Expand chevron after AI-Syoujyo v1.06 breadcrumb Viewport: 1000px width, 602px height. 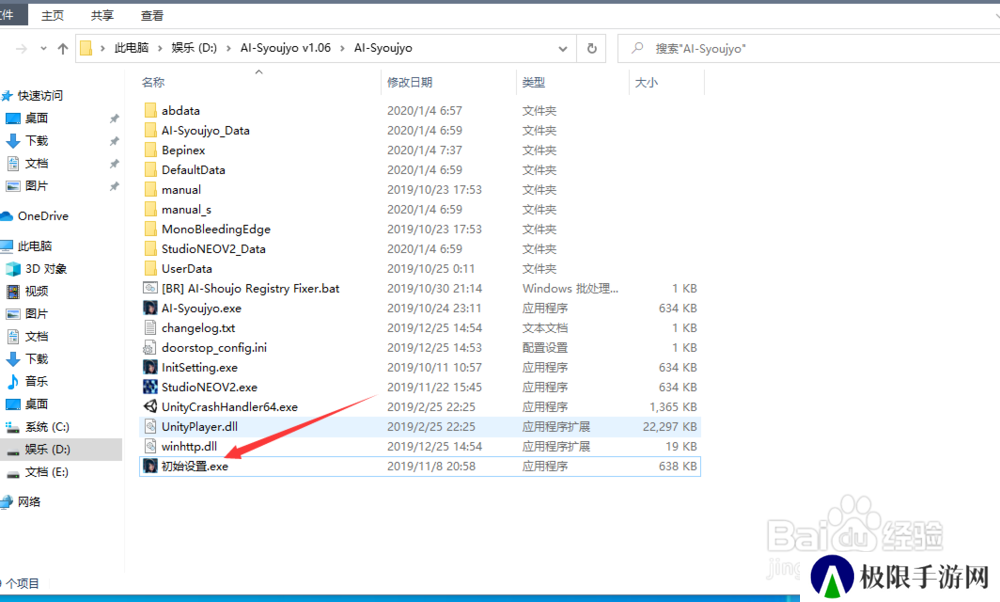(342, 48)
